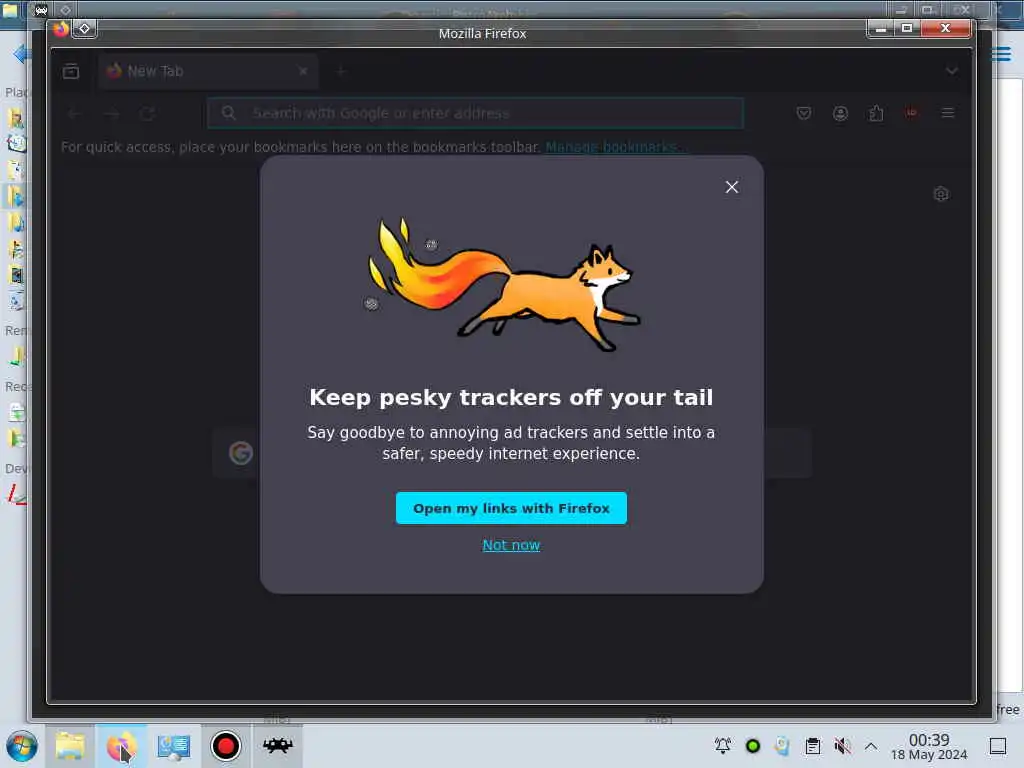
Task: Open the Extensions puzzle icon
Action: point(876,114)
